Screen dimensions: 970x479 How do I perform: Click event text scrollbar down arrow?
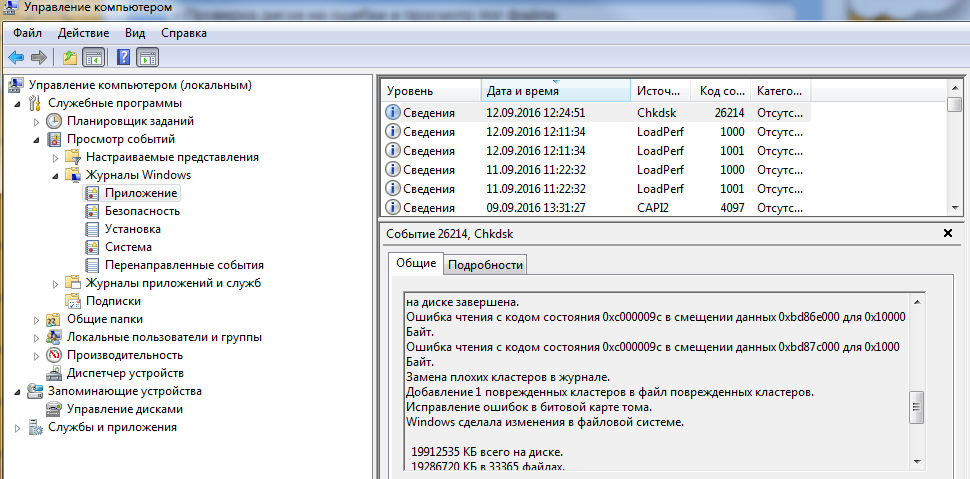click(x=917, y=462)
